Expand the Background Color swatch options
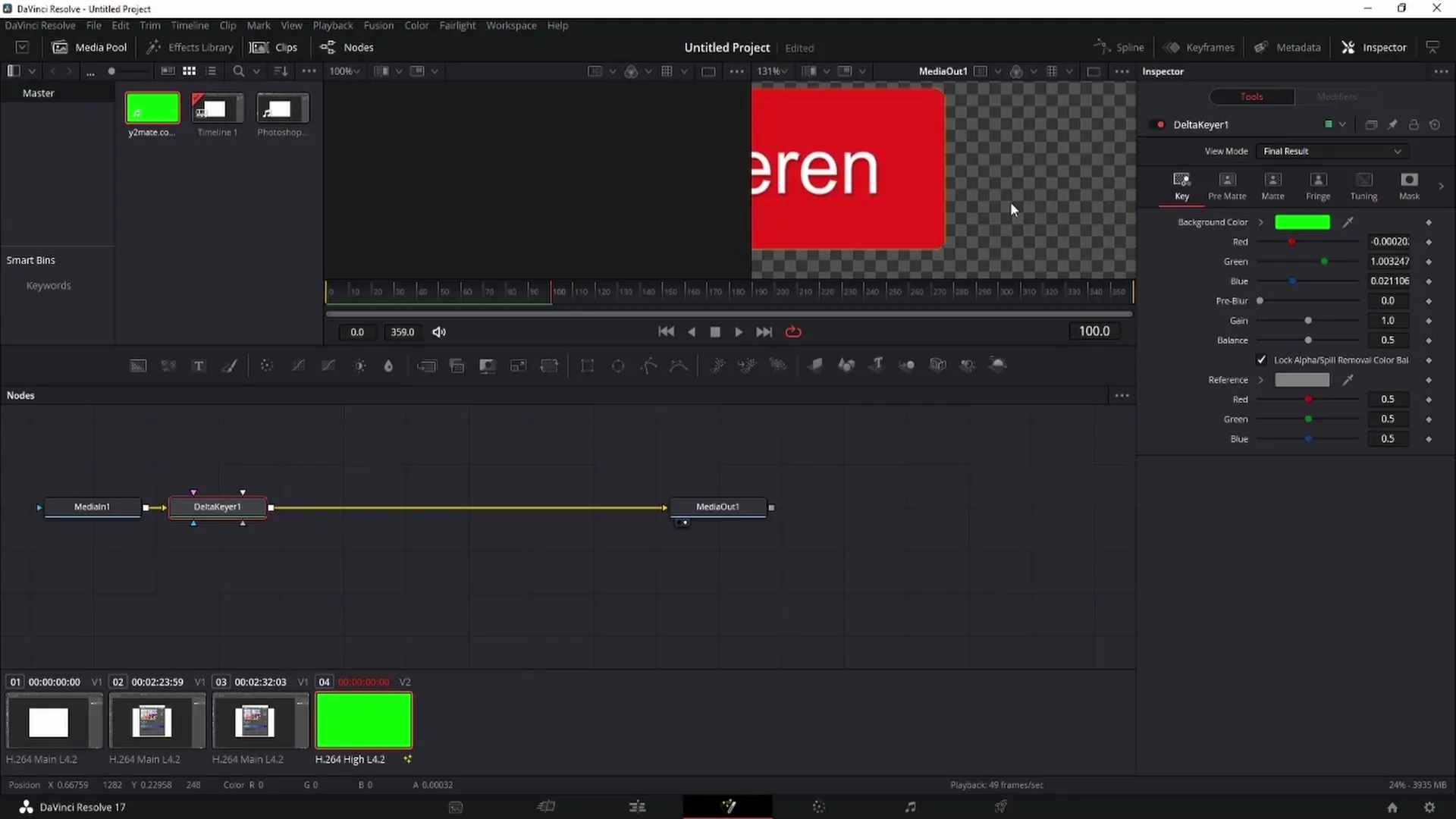 (x=1261, y=222)
